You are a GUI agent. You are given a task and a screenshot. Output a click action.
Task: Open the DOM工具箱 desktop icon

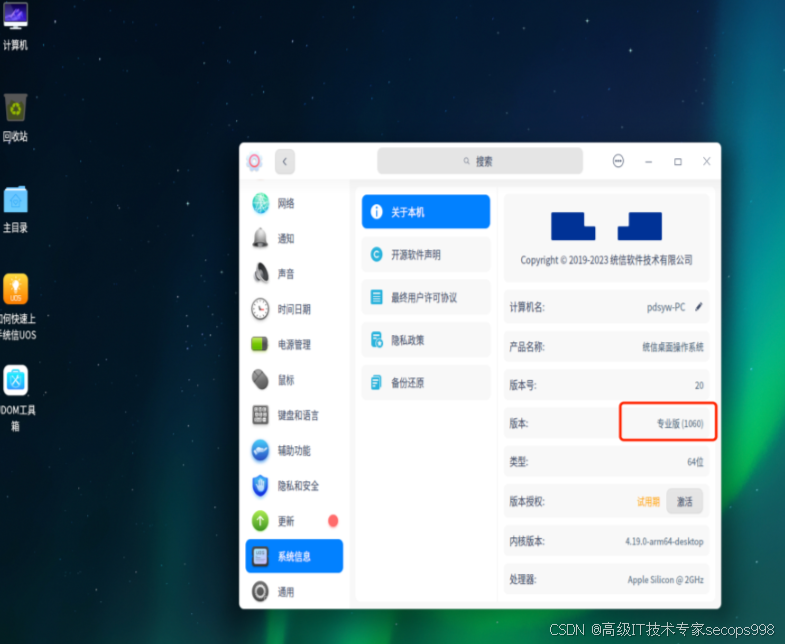pos(17,398)
